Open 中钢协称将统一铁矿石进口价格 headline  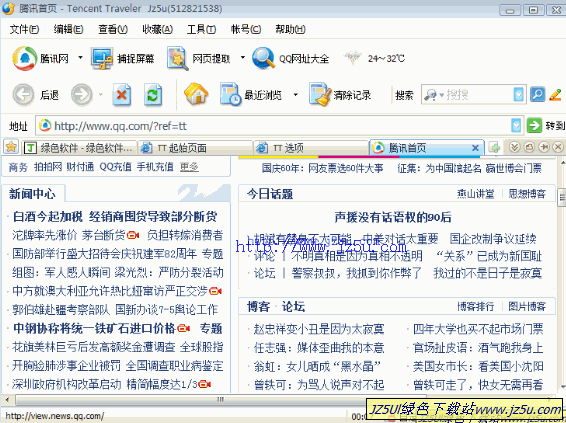[x=94, y=328]
